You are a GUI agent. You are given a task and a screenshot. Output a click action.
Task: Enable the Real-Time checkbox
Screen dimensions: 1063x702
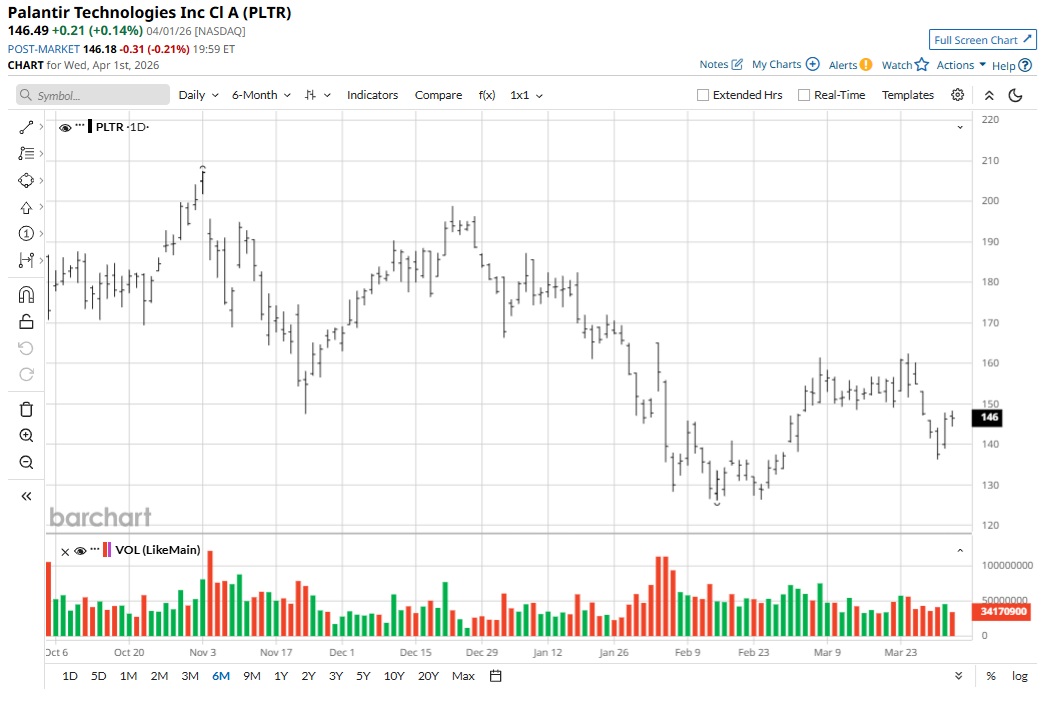803,96
